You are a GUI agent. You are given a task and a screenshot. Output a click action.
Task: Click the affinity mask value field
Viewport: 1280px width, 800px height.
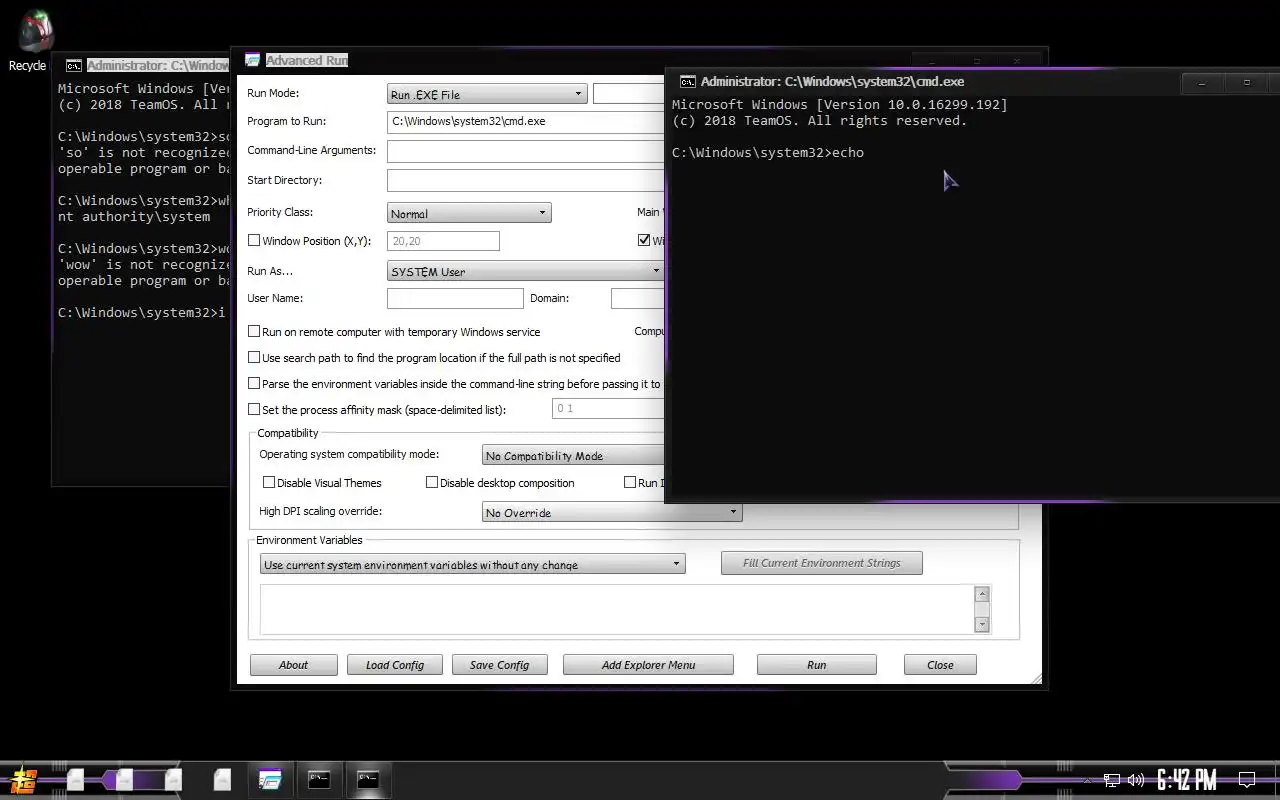pyautogui.click(x=608, y=409)
